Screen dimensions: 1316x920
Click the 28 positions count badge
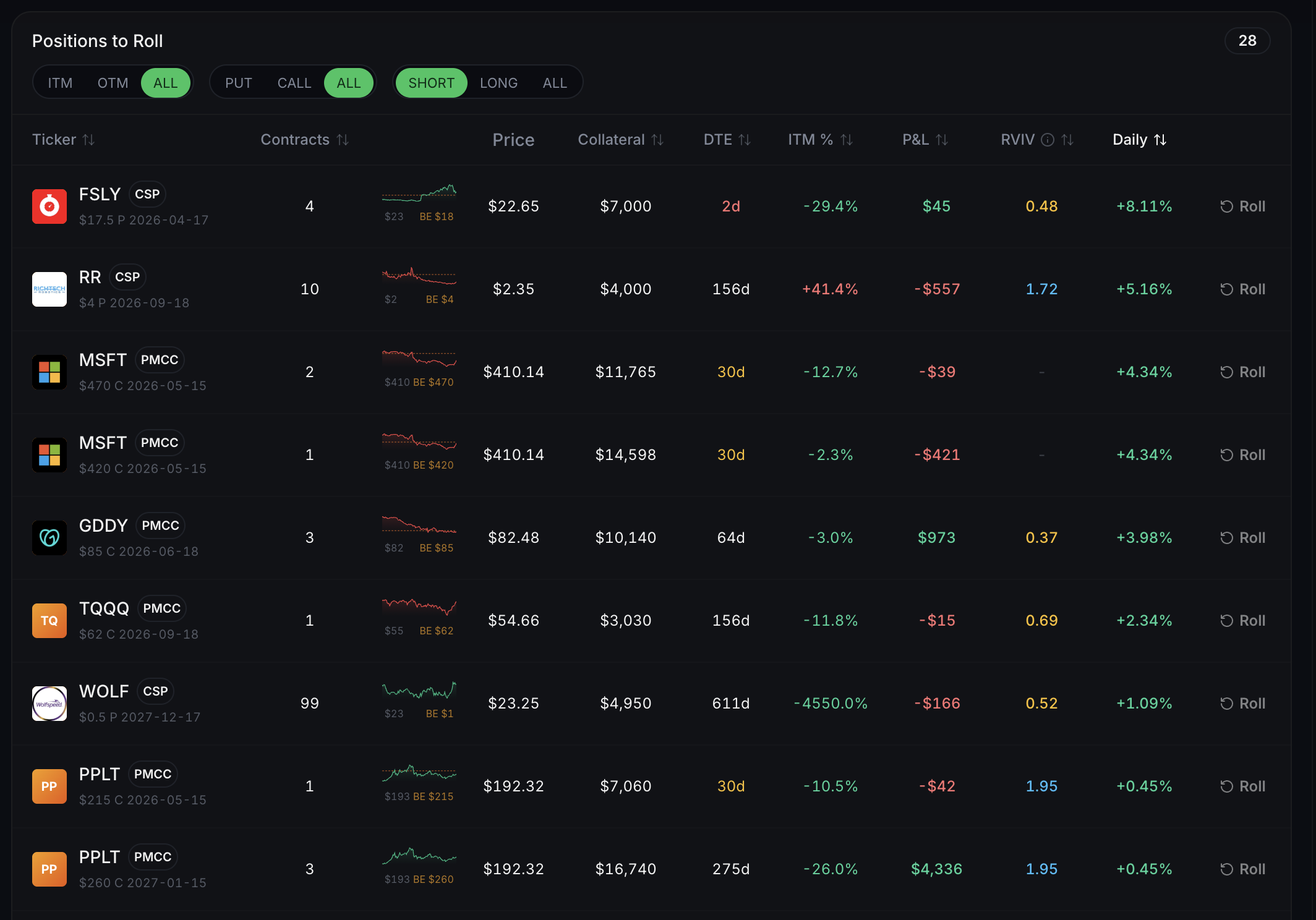point(1247,41)
